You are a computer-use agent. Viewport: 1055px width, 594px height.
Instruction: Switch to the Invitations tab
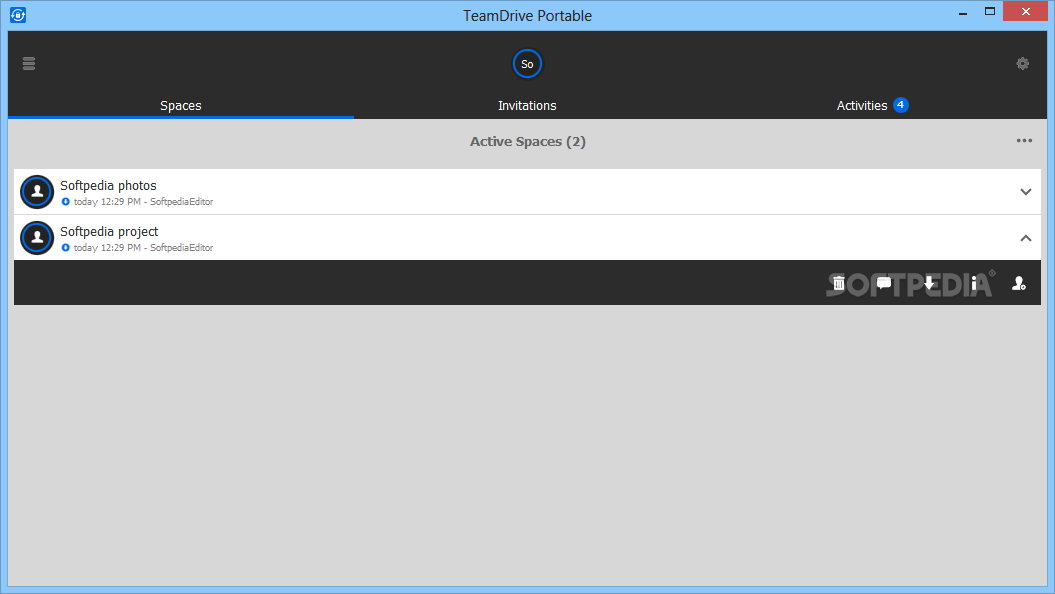pos(527,106)
